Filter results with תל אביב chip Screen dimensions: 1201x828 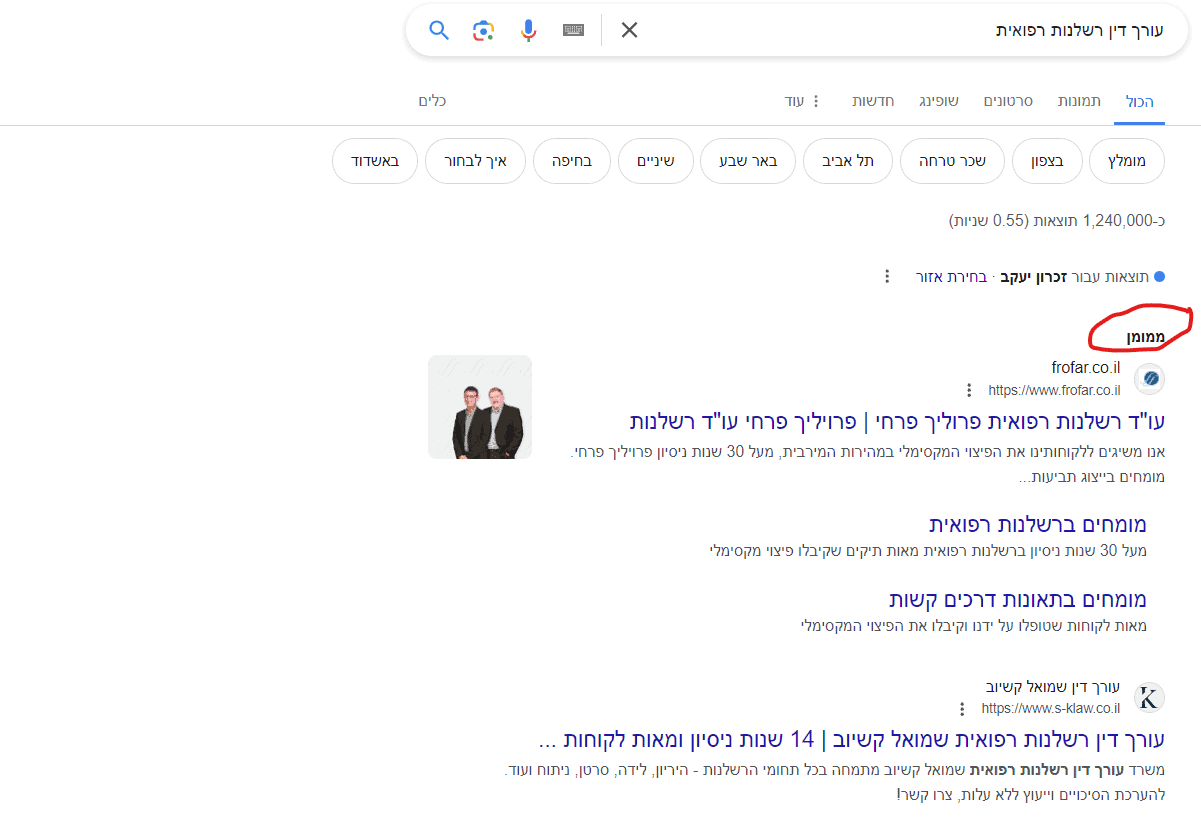tap(848, 161)
